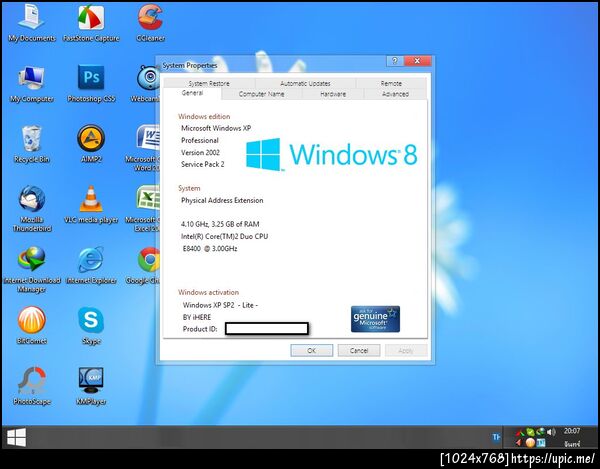Click the 'Version 2002' text
The width and height of the screenshot is (600, 469).
click(x=201, y=153)
